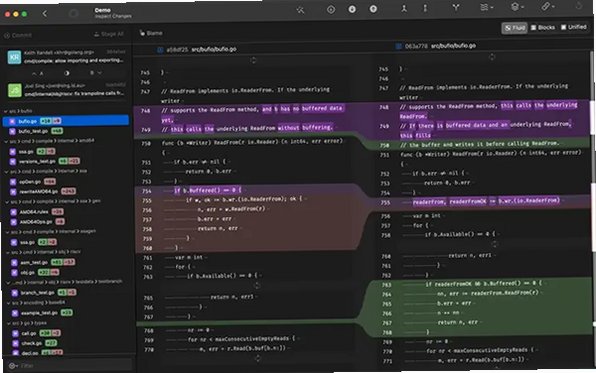Viewport: 596px width, 373px height.
Task: Expand hidden lines above line 745 in the left pane
Action: pos(253,60)
